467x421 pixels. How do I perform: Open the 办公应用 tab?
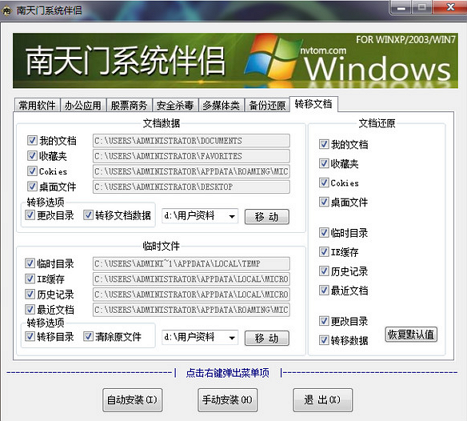(83, 105)
